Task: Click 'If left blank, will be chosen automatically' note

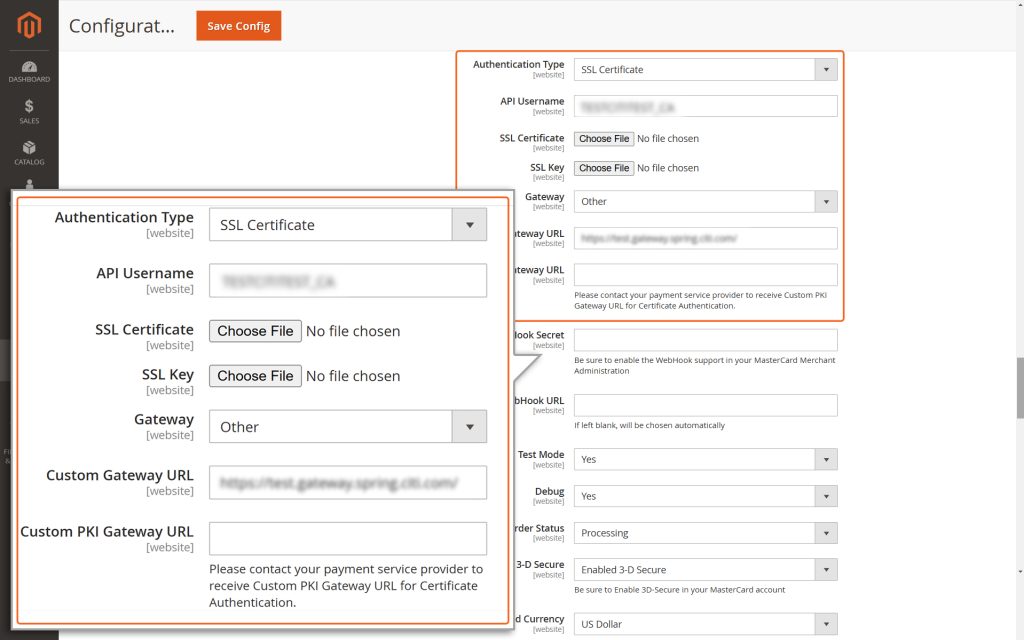Action: tap(649, 425)
